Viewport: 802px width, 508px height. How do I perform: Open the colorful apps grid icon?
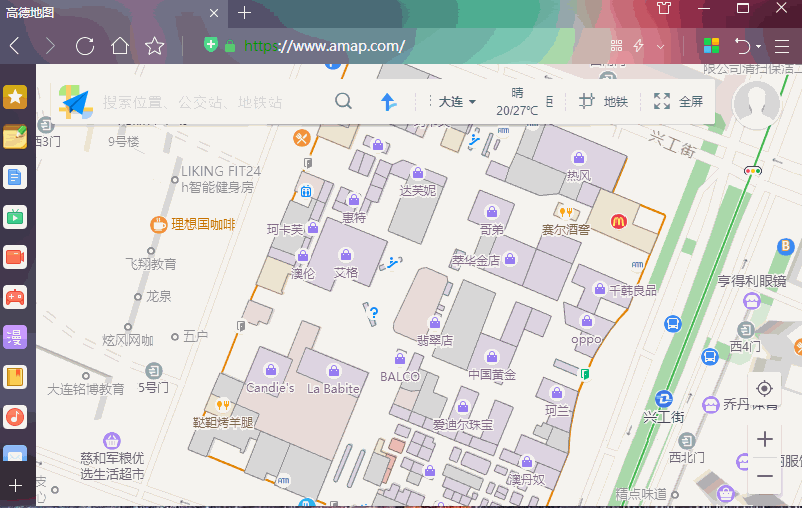tap(711, 46)
